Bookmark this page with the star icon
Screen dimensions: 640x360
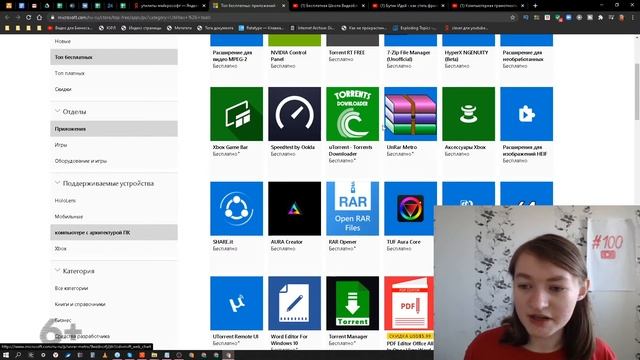[513, 18]
